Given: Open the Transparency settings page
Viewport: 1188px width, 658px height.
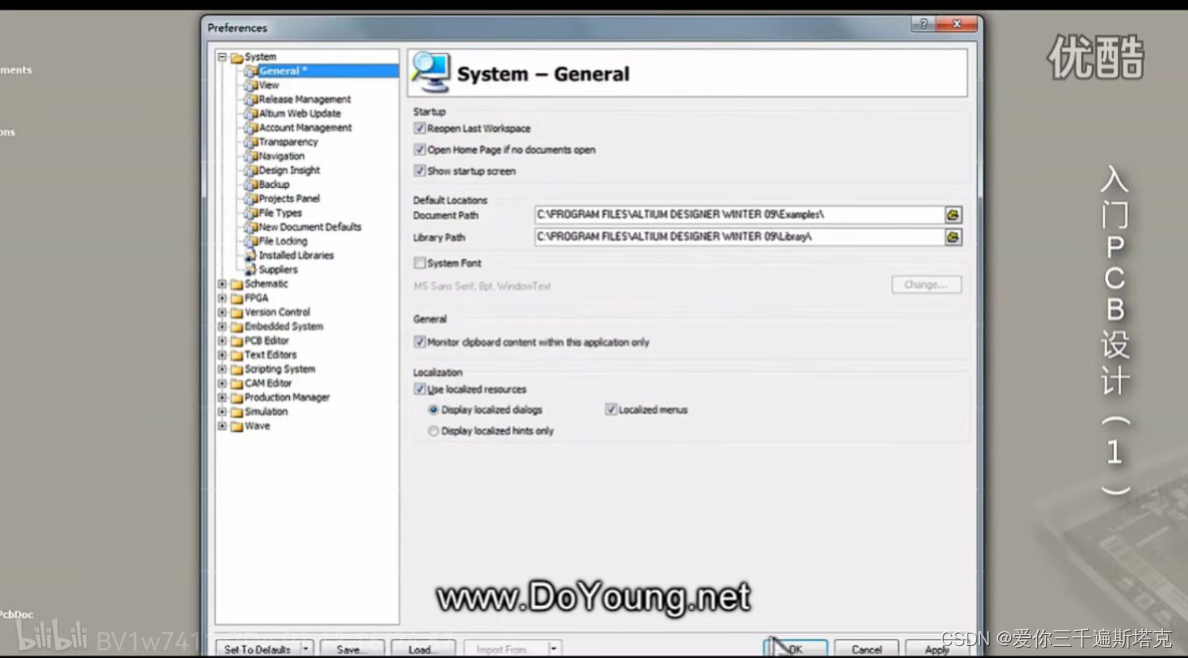Looking at the screenshot, I should click(x=288, y=142).
